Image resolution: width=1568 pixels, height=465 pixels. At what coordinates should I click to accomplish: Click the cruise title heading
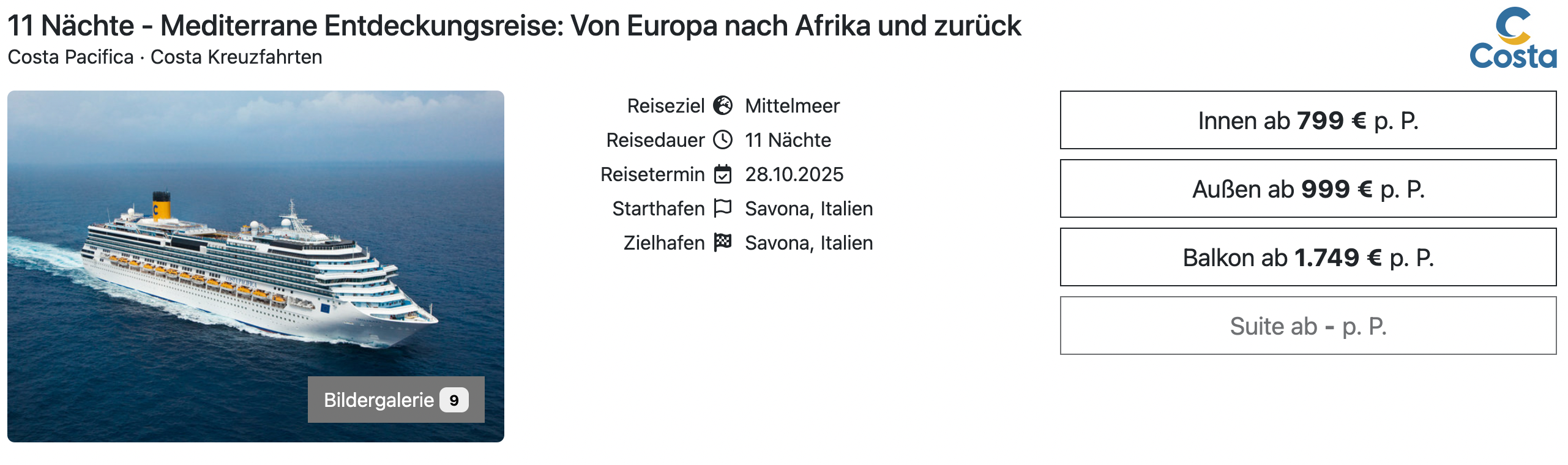tap(514, 26)
